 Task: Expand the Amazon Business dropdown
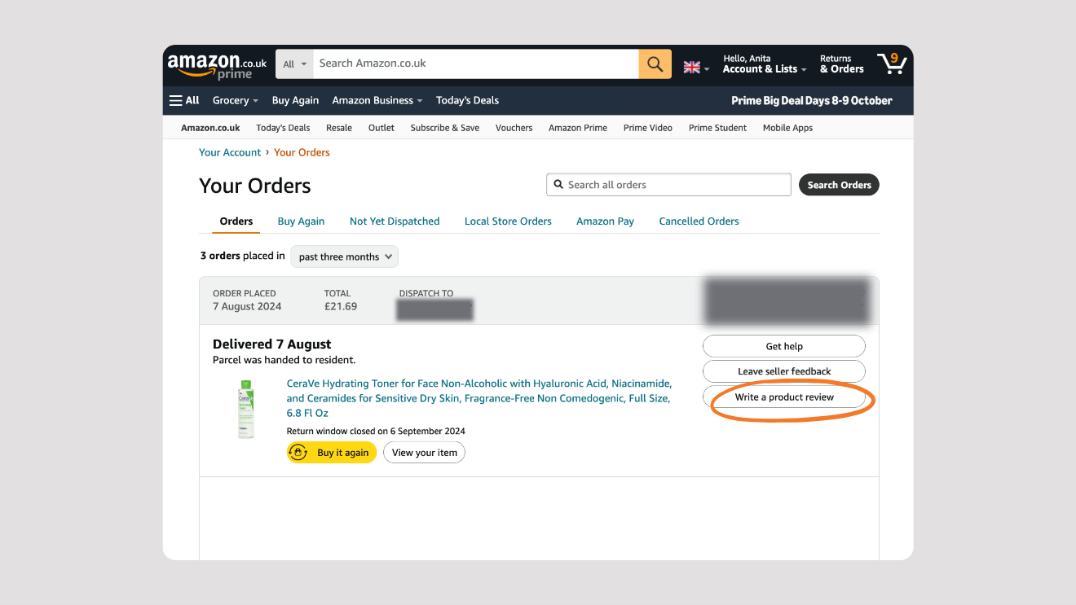tap(377, 100)
